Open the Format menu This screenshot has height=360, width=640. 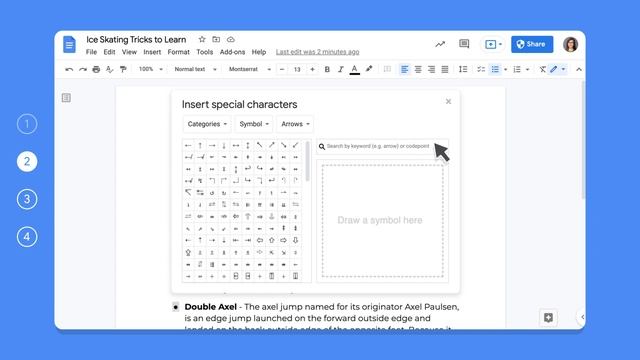point(178,52)
